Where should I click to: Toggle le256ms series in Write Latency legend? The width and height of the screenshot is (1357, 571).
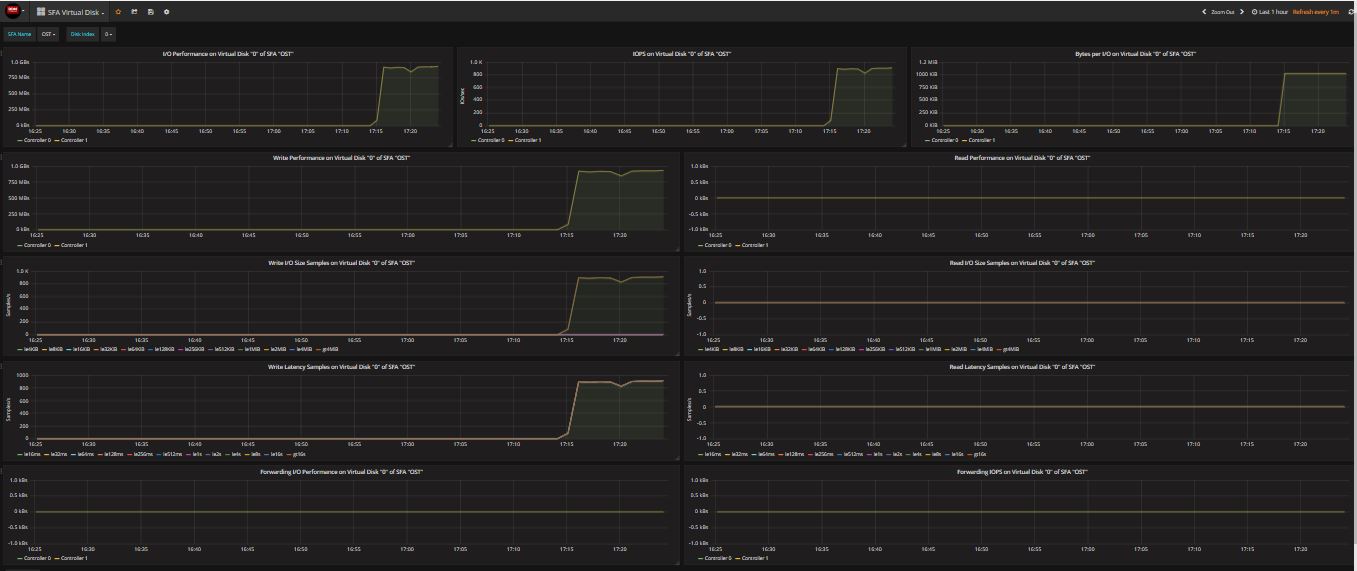(141, 454)
